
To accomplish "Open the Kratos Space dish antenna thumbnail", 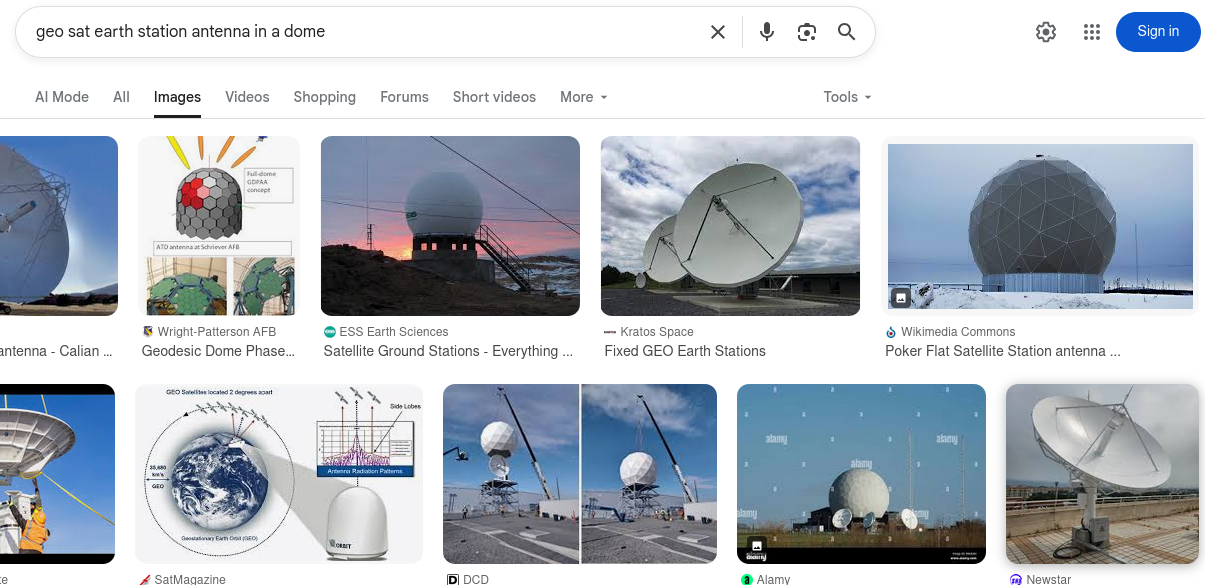I will (x=730, y=226).
